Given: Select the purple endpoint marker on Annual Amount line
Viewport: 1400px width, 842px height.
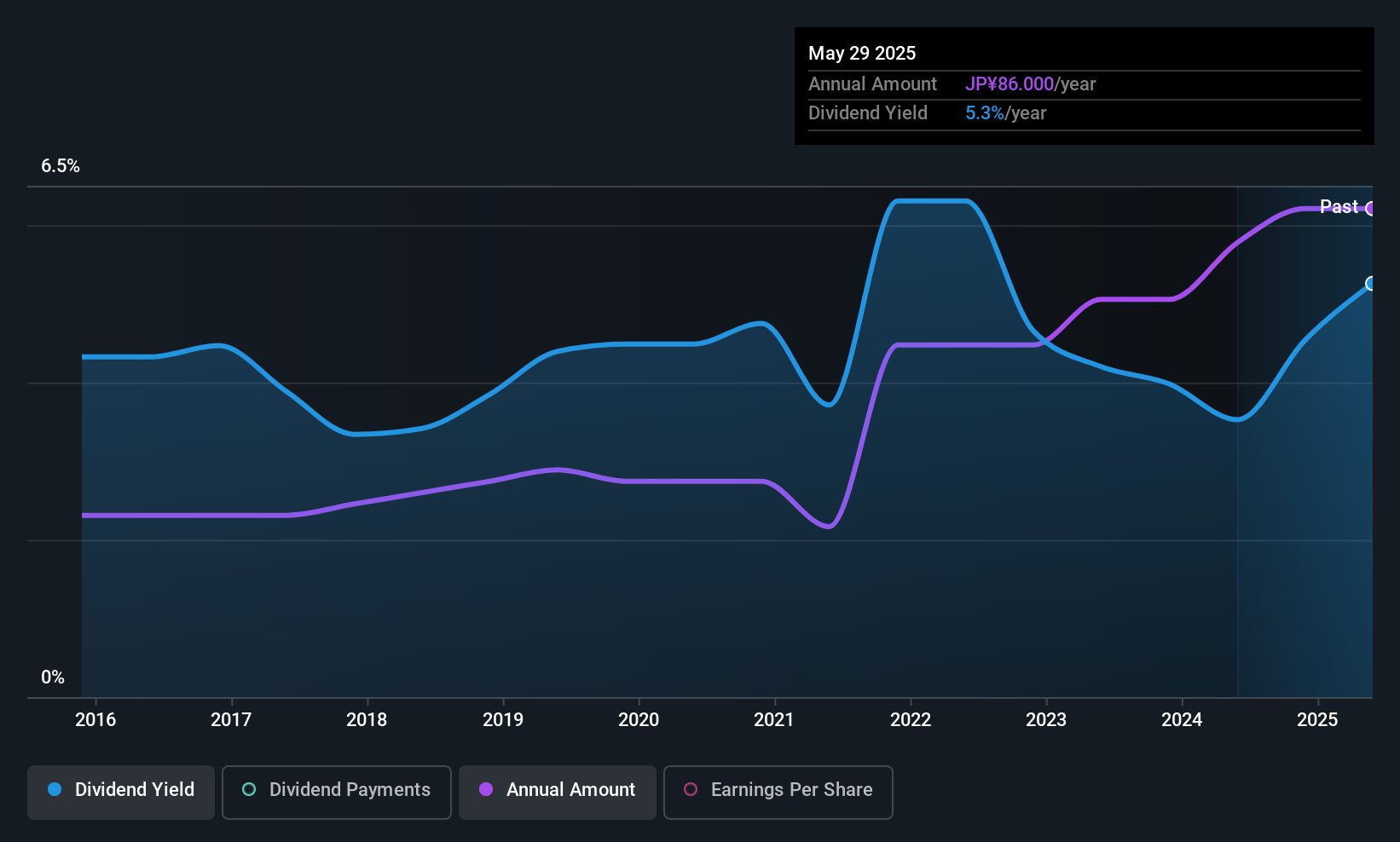Looking at the screenshot, I should pyautogui.click(x=1371, y=209).
